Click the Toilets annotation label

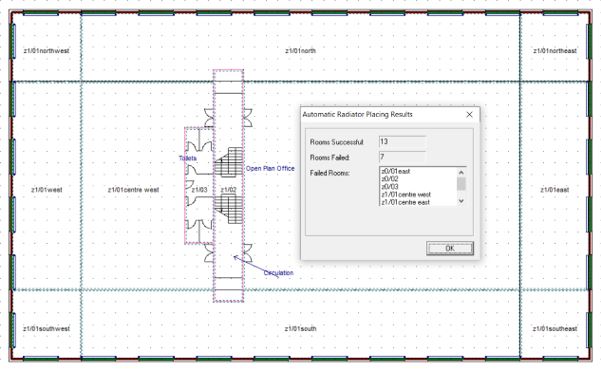point(188,158)
